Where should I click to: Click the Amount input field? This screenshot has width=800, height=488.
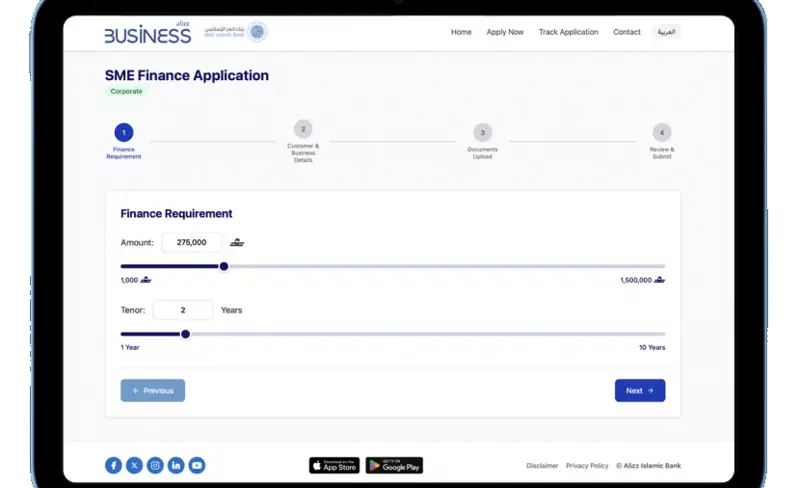click(x=191, y=242)
